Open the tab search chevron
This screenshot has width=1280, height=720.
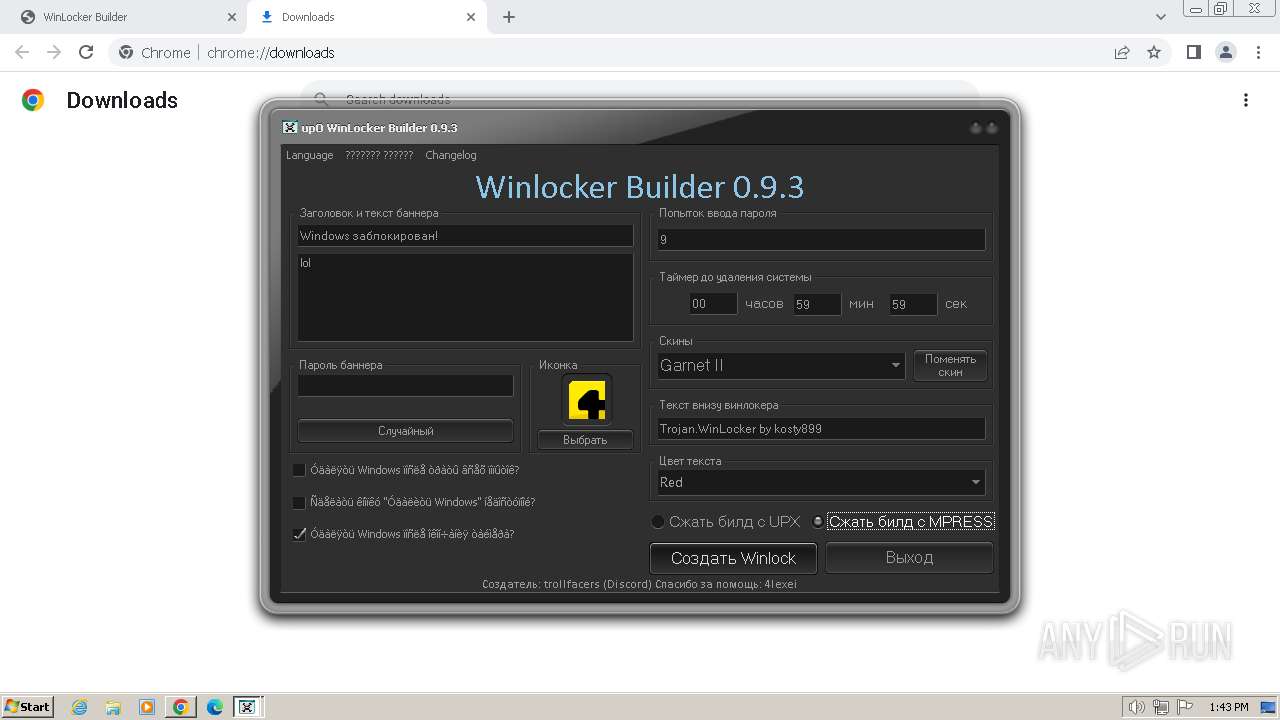click(x=1160, y=17)
